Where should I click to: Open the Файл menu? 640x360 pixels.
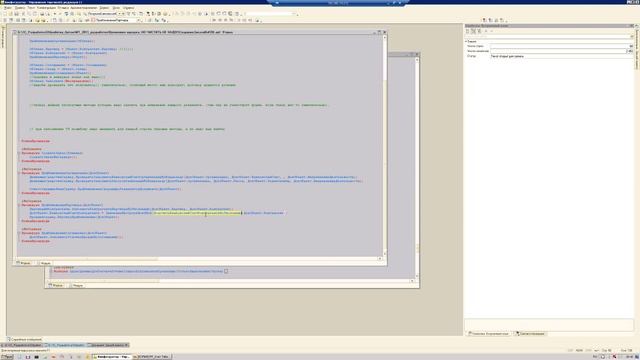(8, 8)
